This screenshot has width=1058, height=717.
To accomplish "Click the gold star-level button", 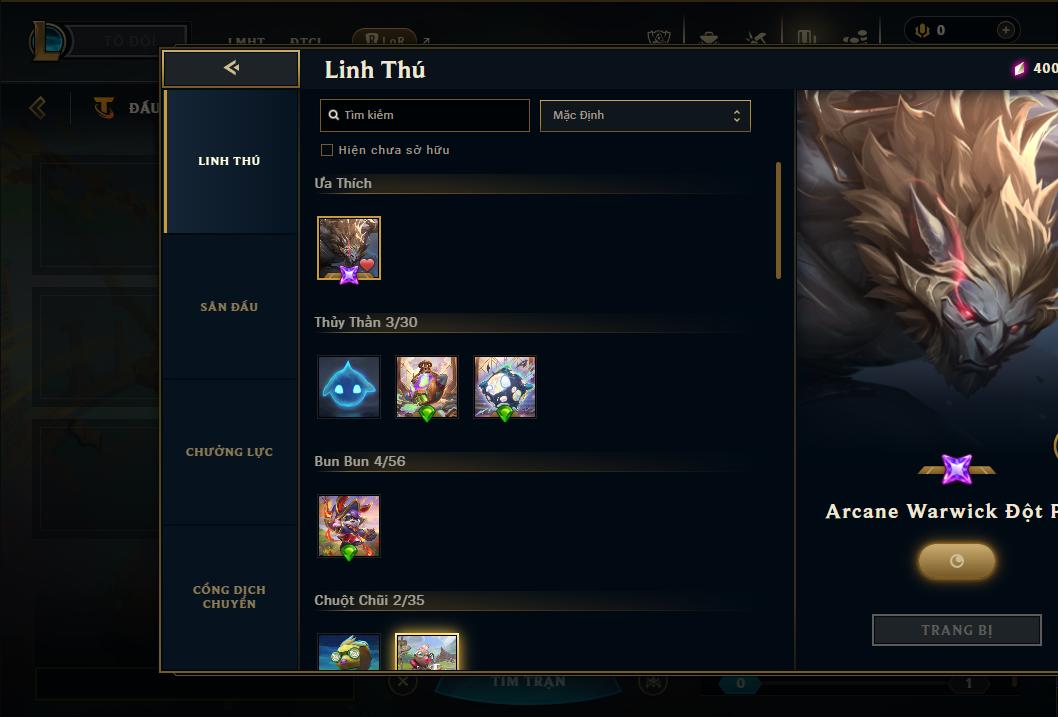I will [956, 562].
